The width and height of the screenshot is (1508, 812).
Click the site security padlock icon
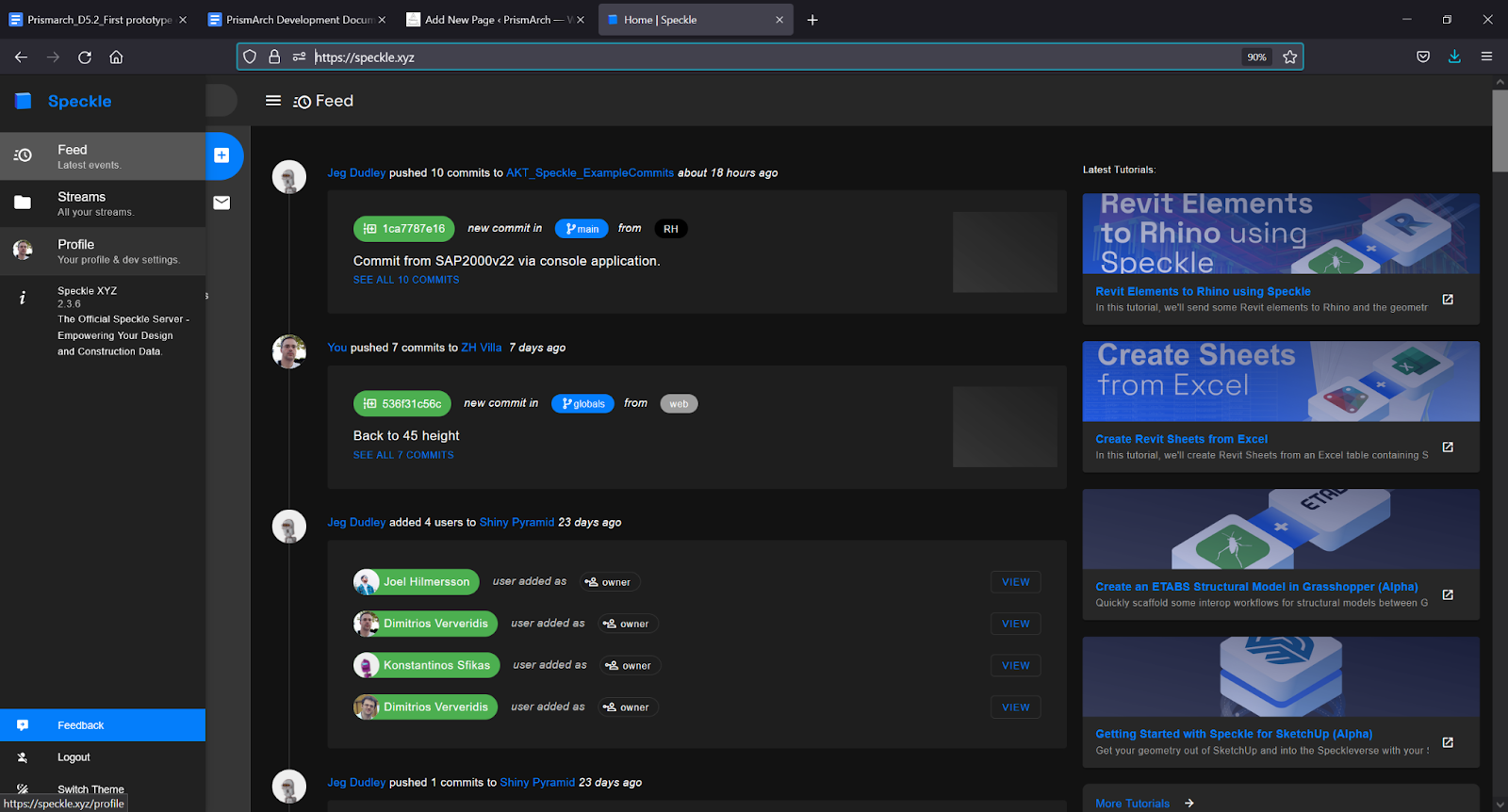[274, 57]
